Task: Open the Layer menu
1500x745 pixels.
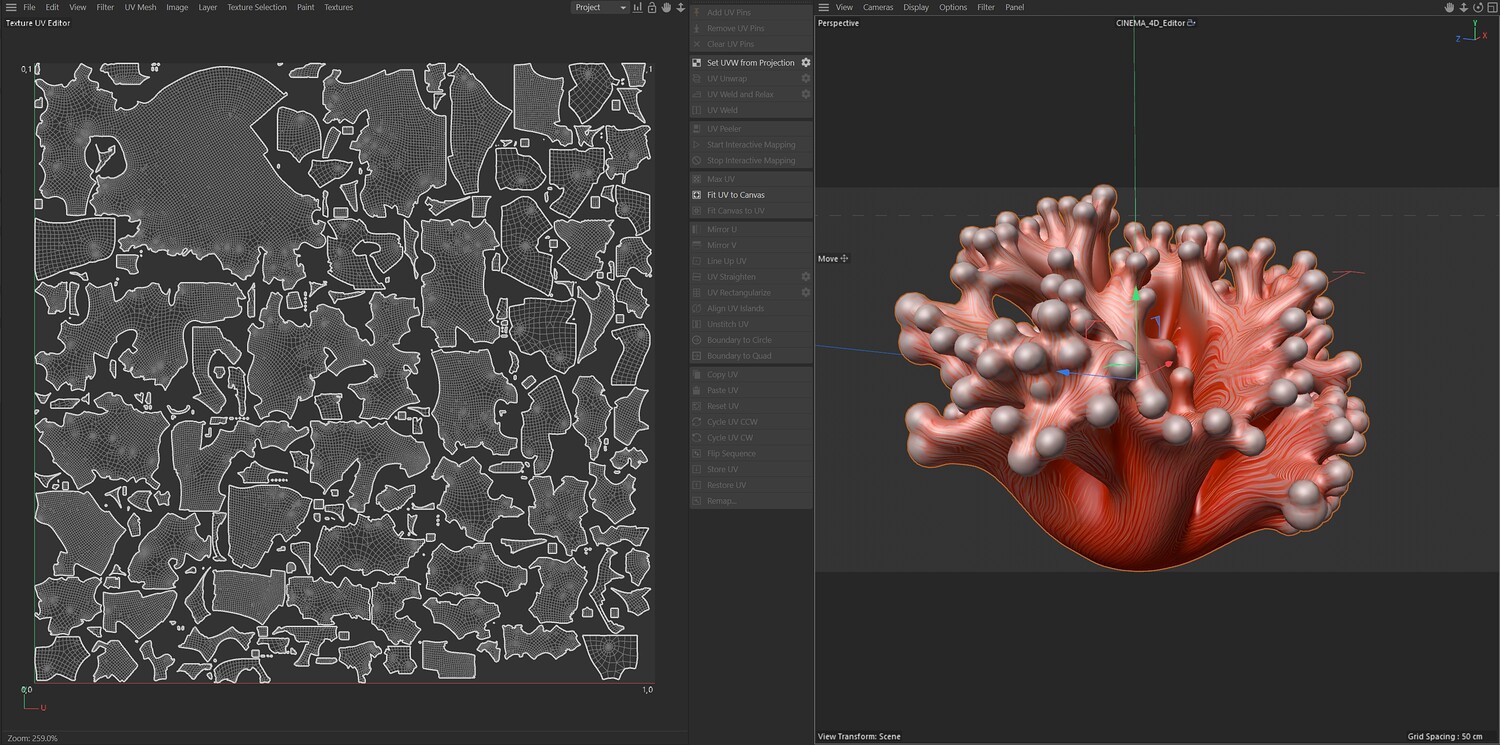Action: [x=207, y=7]
